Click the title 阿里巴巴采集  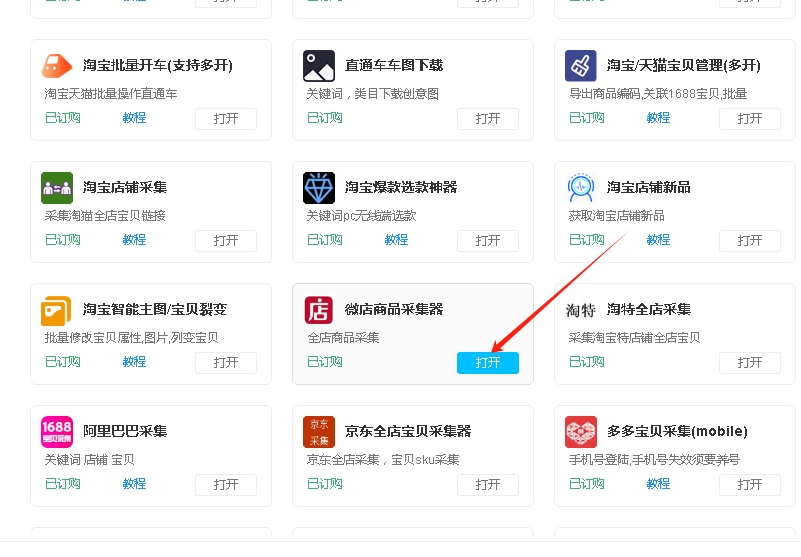125,431
